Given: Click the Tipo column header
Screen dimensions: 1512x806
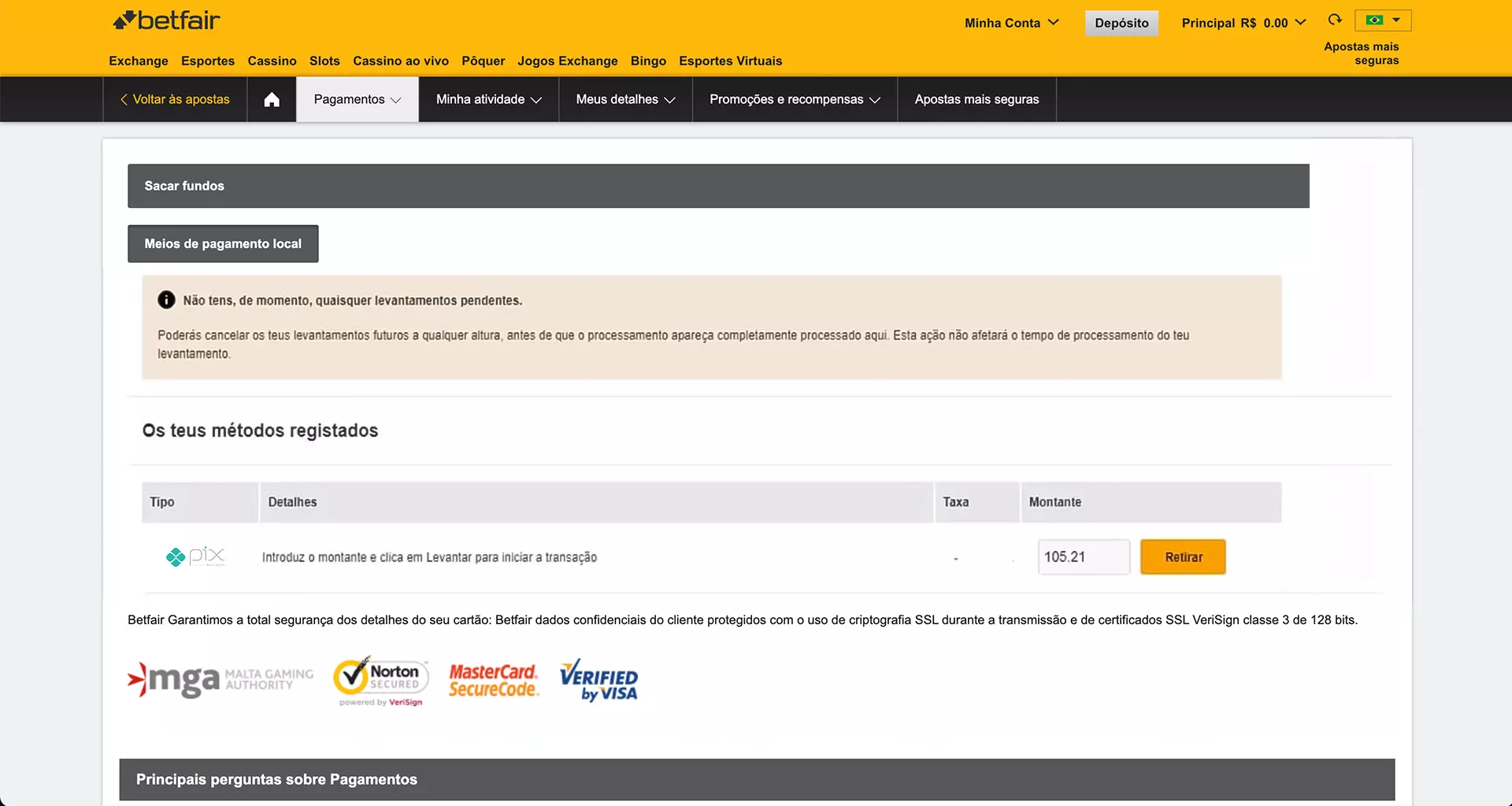Looking at the screenshot, I should [x=200, y=502].
